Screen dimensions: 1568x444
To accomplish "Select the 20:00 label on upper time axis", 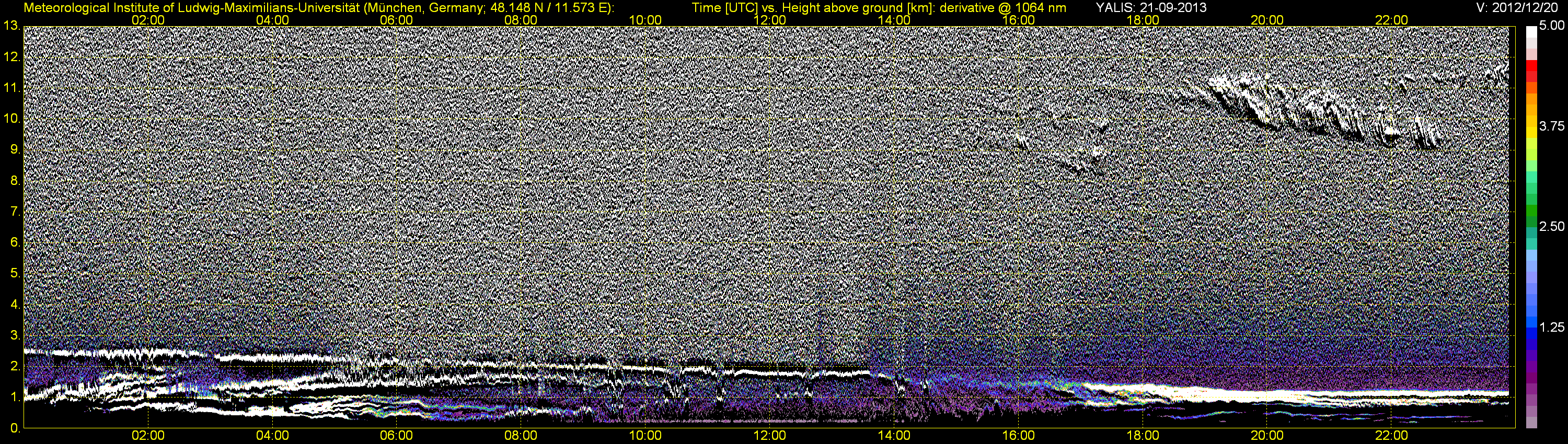I will click(1267, 20).
